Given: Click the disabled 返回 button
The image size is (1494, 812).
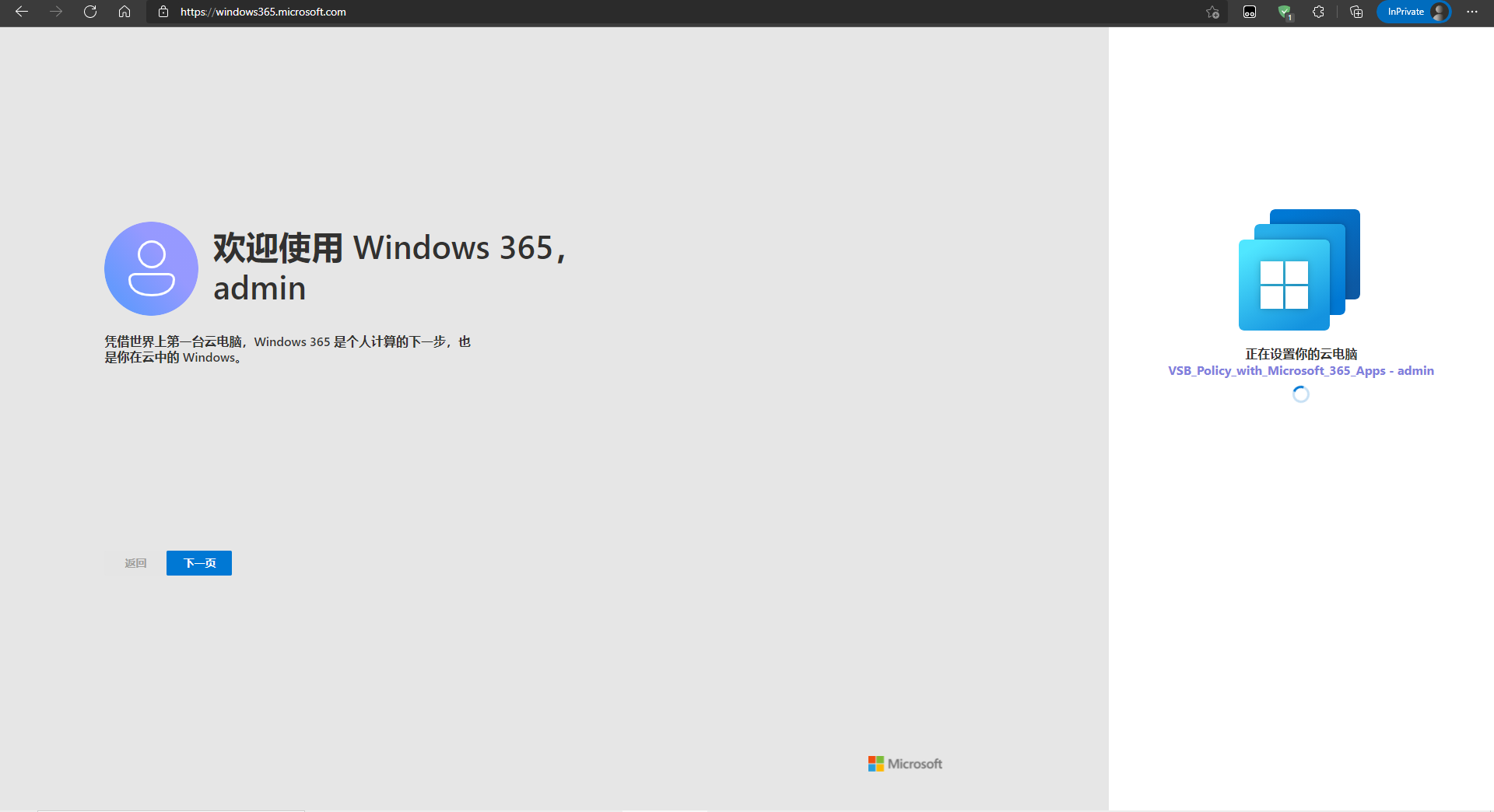Looking at the screenshot, I should point(135,563).
